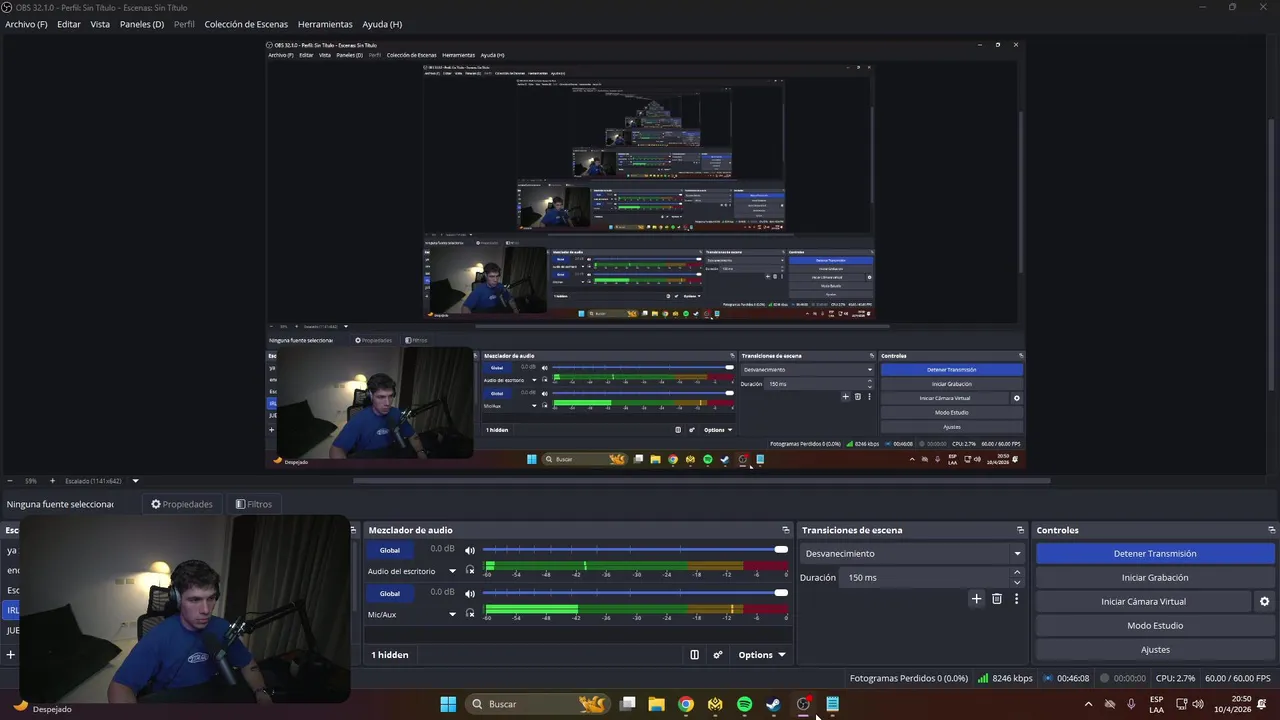Image resolution: width=1280 pixels, height=720 pixels.
Task: Open the Archivo (F) menu
Action: click(26, 24)
